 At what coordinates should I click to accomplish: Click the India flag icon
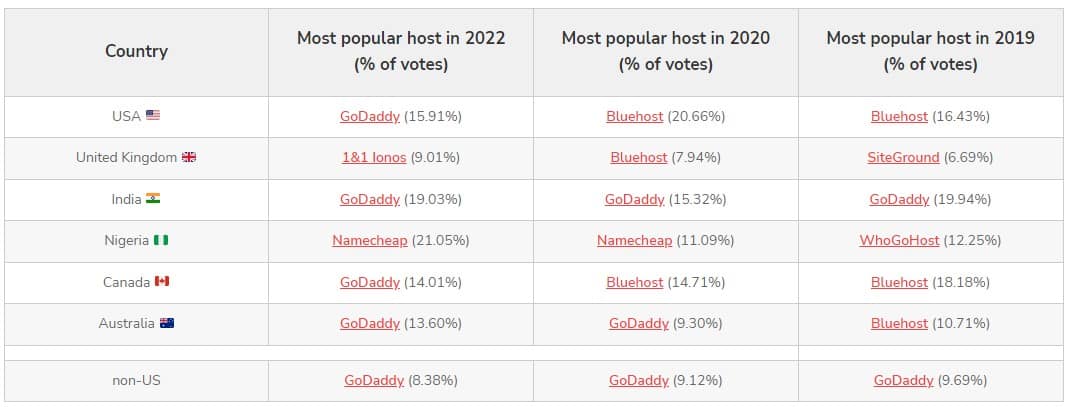(x=153, y=199)
